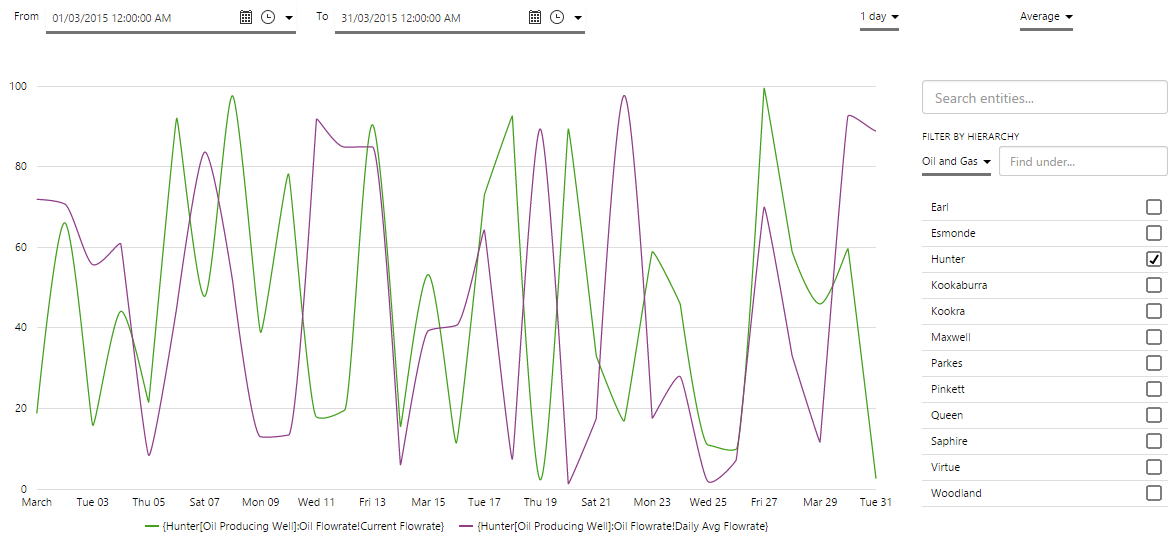
Task: Open the From date calendar picker
Action: coord(247,17)
